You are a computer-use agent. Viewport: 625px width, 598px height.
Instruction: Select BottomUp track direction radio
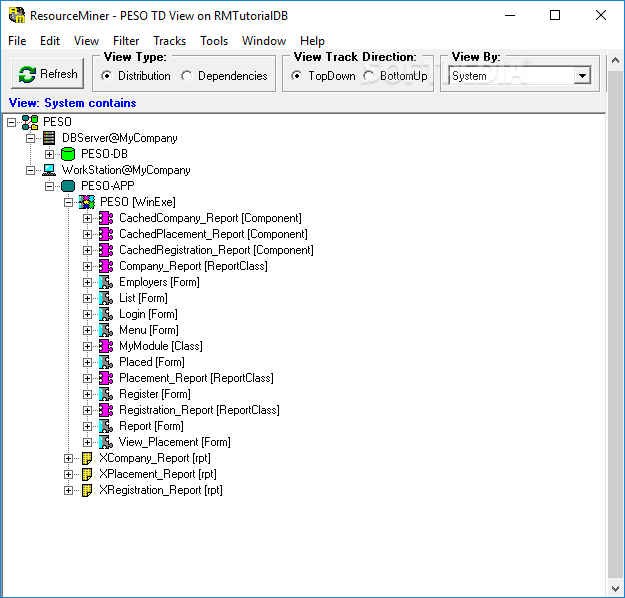click(x=369, y=76)
